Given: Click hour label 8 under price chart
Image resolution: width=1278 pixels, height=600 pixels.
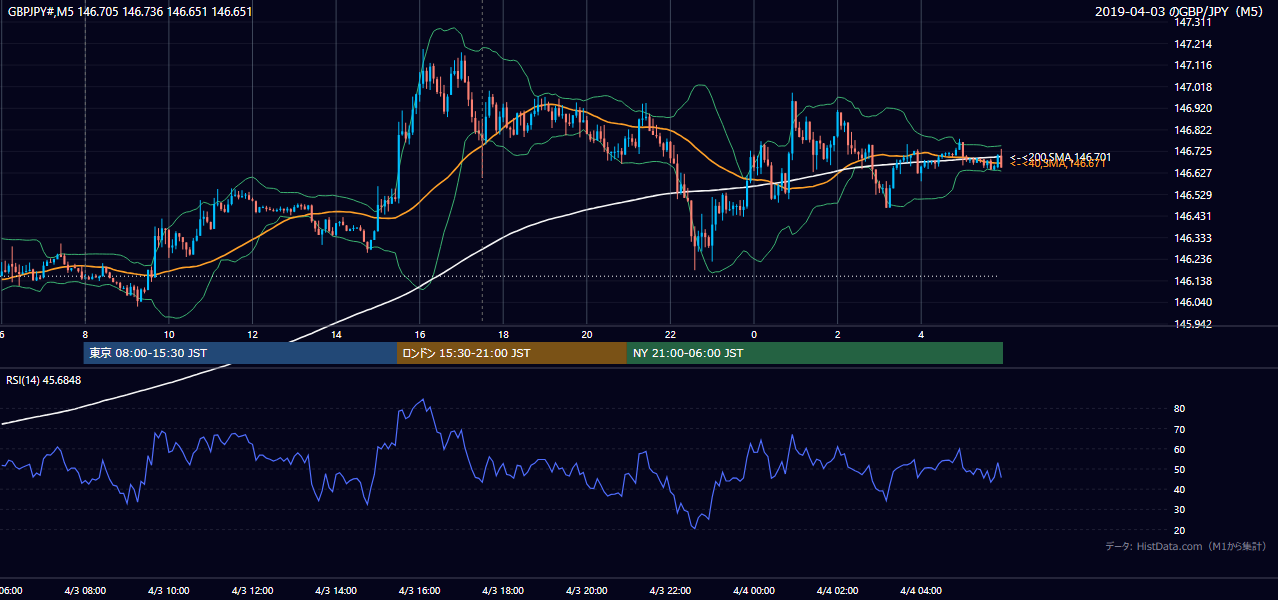Looking at the screenshot, I should 85,335.
